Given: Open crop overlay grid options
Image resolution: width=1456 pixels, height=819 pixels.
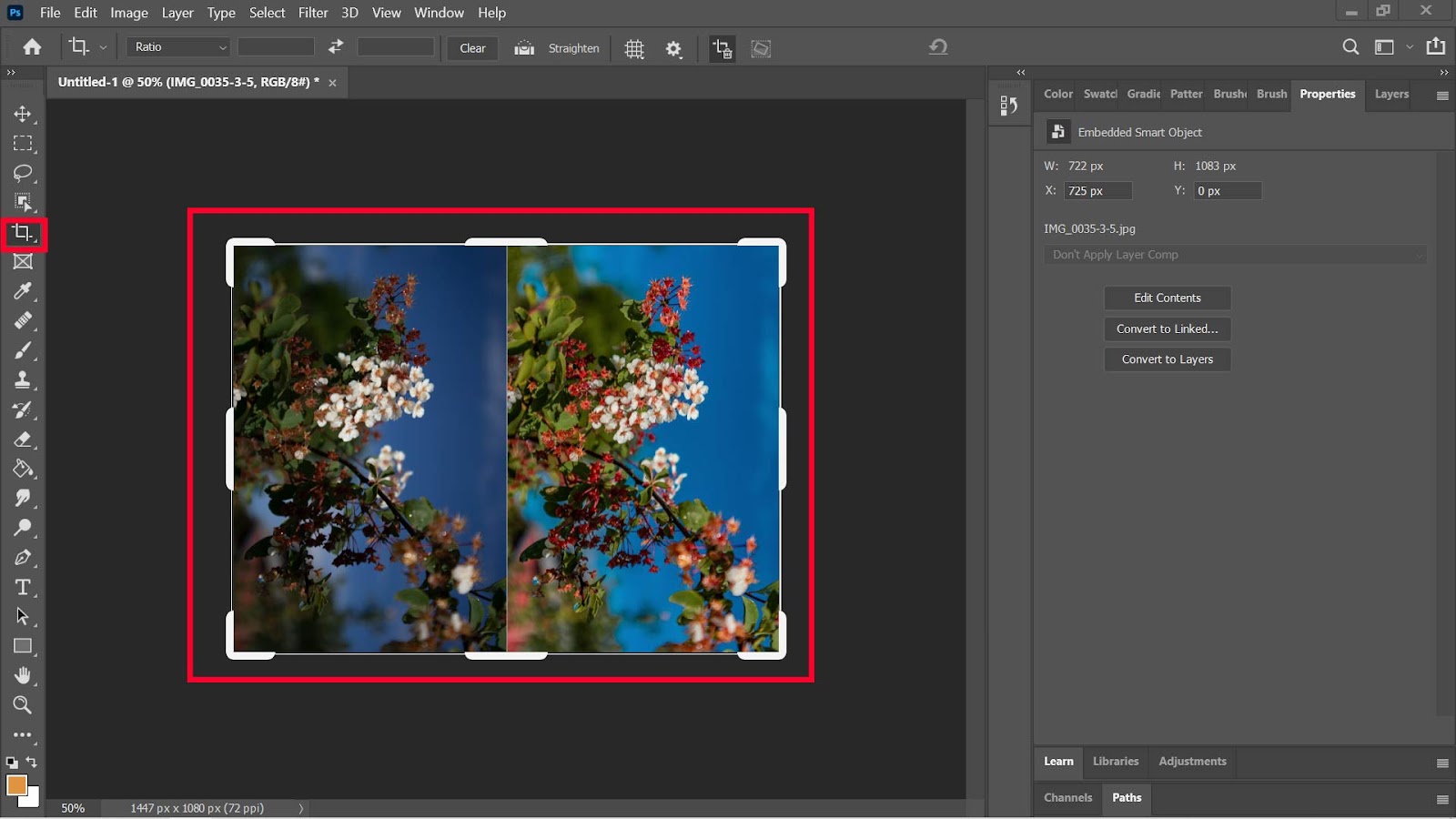Looking at the screenshot, I should [634, 49].
